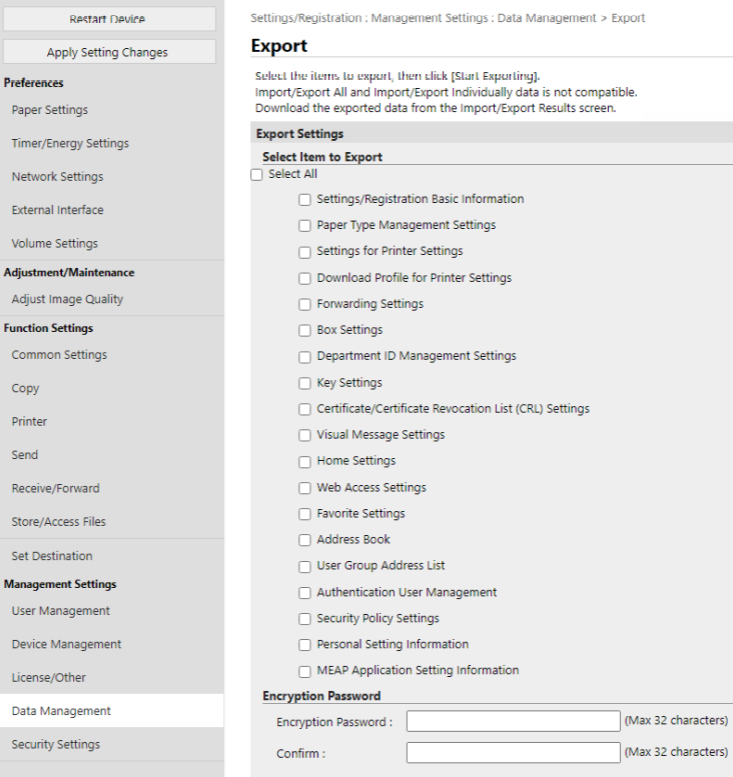This screenshot has width=733, height=777.
Task: Toggle the Forwarding Settings checkbox
Action: 306,304
